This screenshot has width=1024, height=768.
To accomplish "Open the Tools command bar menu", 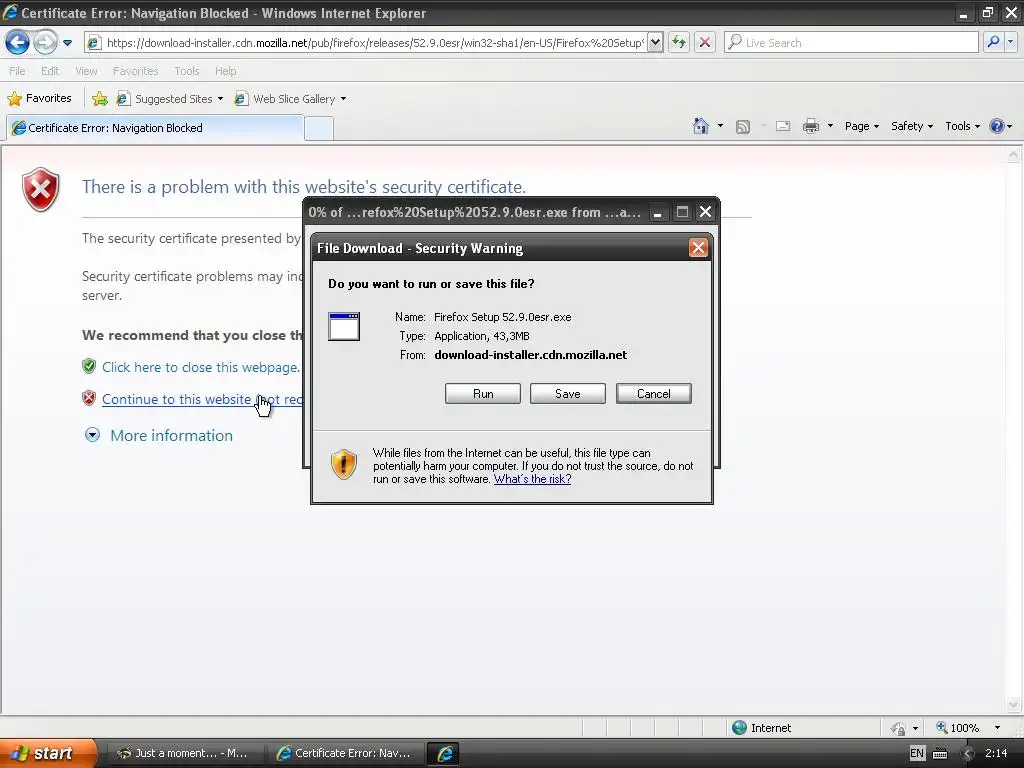I will coord(962,126).
